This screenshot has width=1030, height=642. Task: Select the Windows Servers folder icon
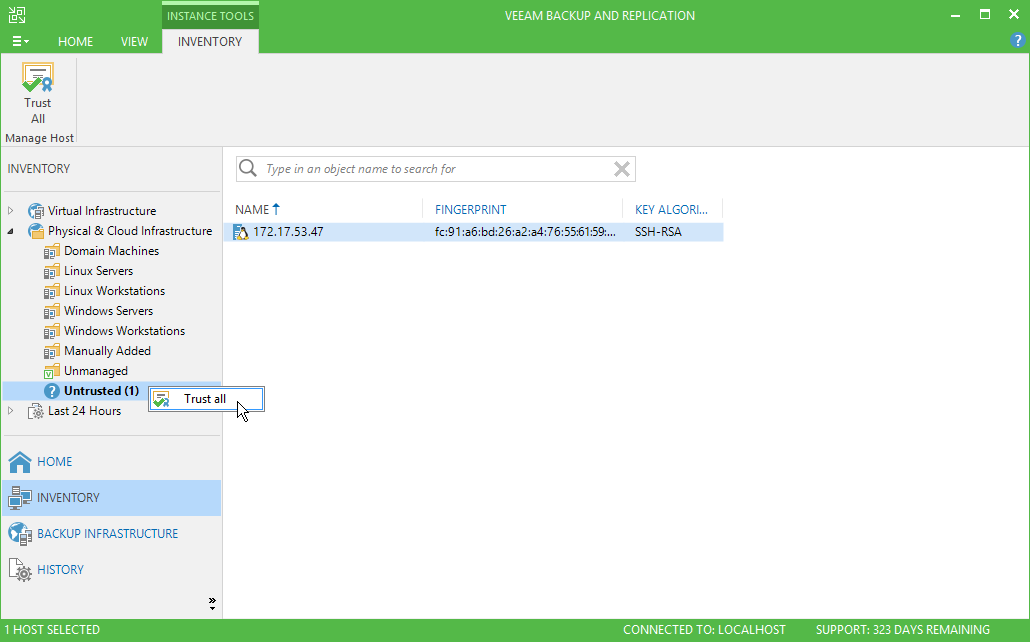point(52,311)
